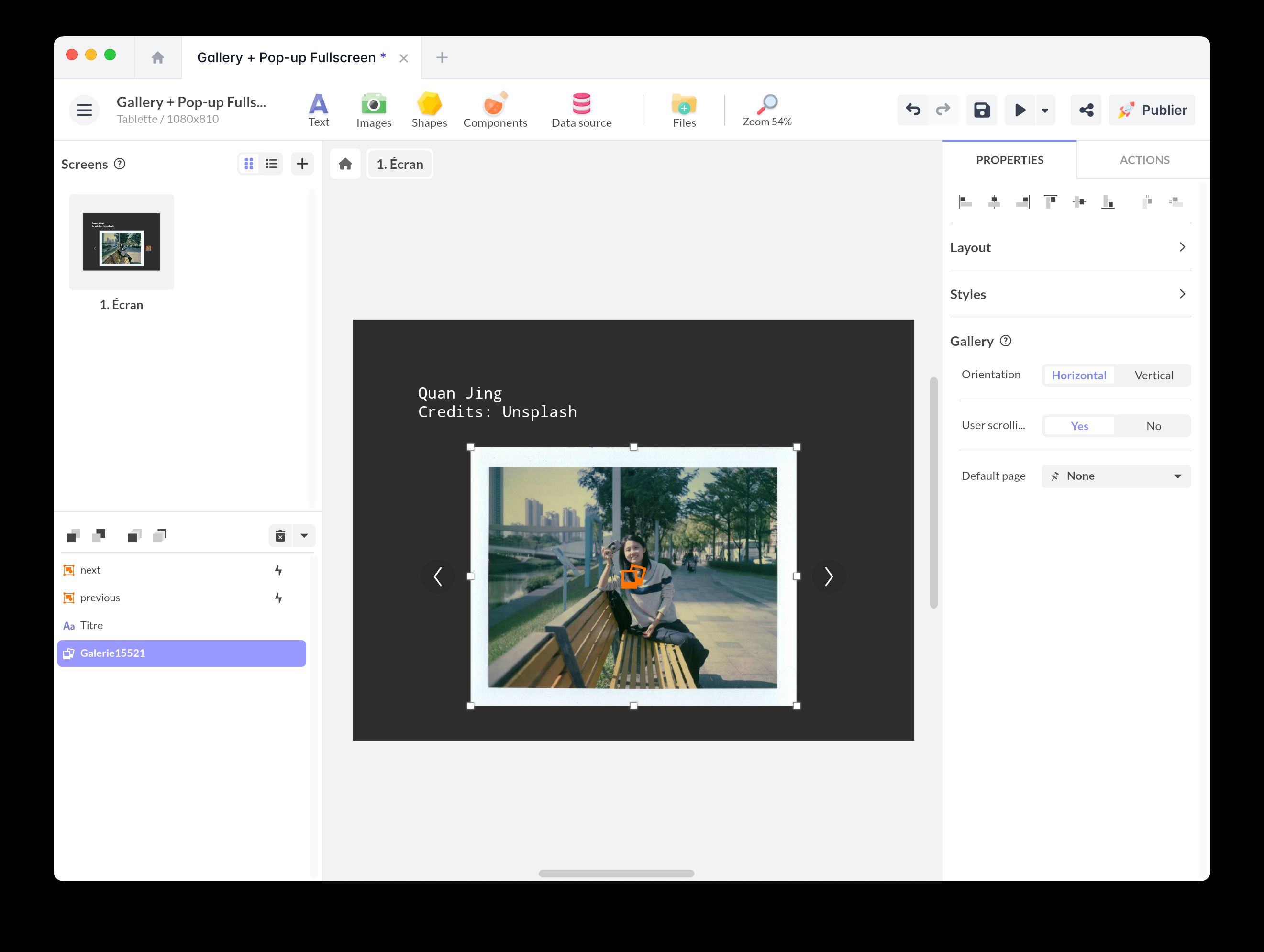Switch to the ACTIONS tab

[x=1144, y=160]
